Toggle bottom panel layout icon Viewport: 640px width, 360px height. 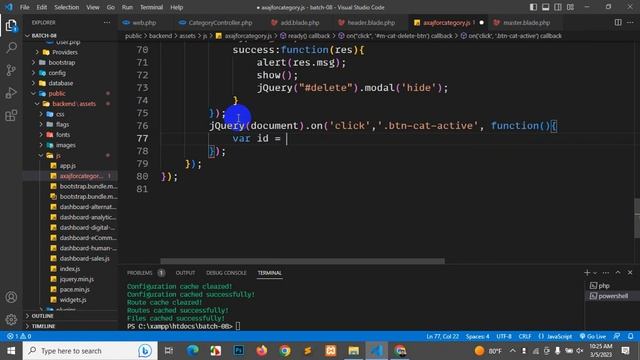545,7
